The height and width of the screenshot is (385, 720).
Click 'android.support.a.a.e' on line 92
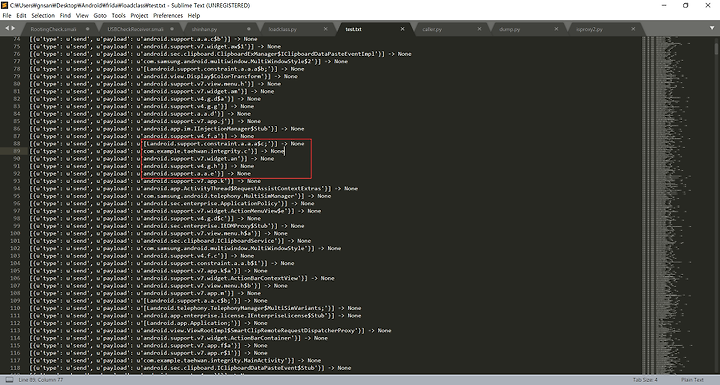(x=180, y=174)
